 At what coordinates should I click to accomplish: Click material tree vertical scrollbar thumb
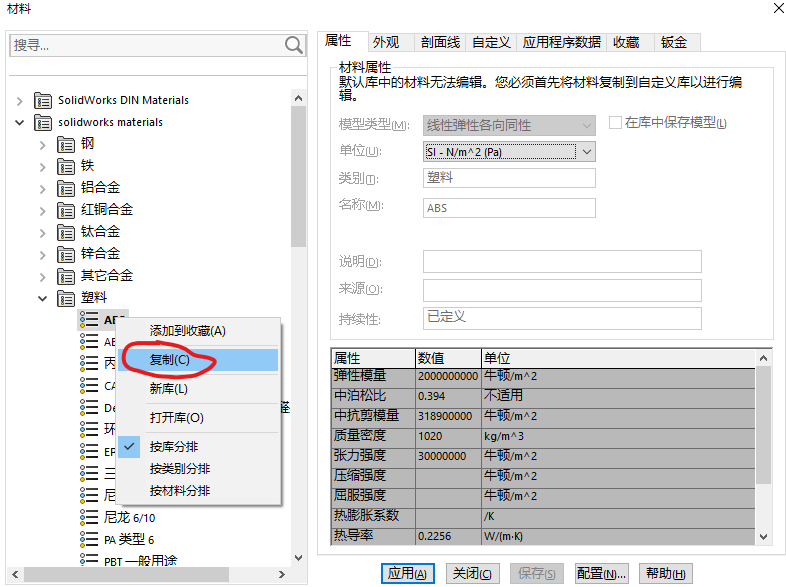tap(298, 176)
